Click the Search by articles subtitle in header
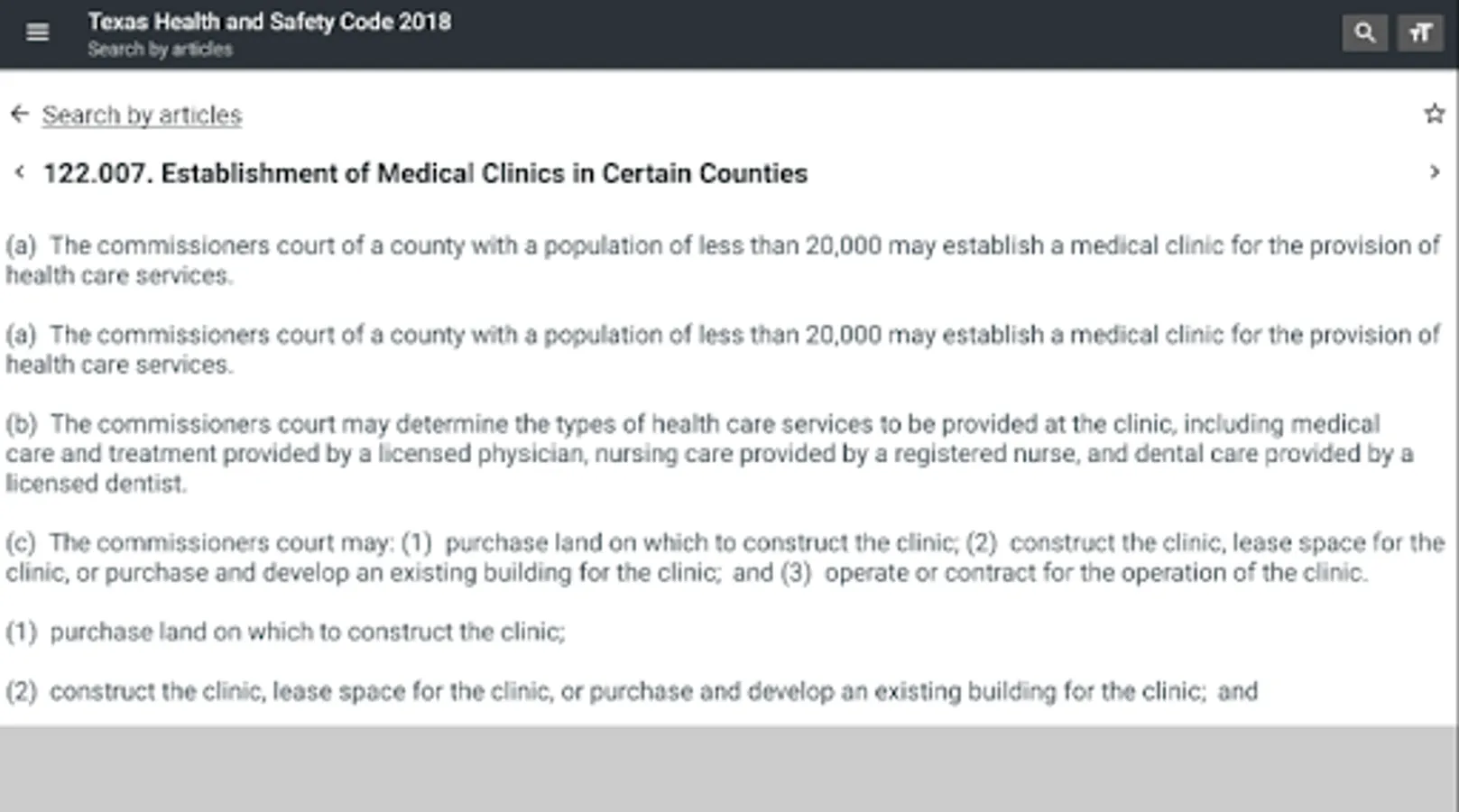Image resolution: width=1459 pixels, height=812 pixels. pyautogui.click(x=160, y=50)
